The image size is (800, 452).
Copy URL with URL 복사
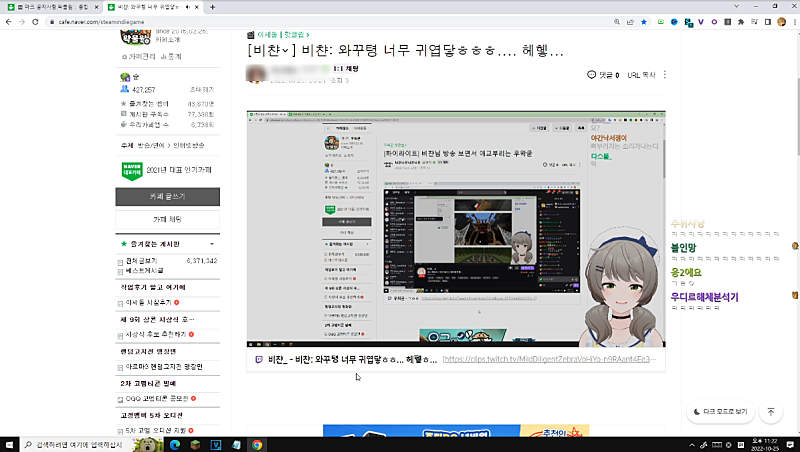coord(641,75)
